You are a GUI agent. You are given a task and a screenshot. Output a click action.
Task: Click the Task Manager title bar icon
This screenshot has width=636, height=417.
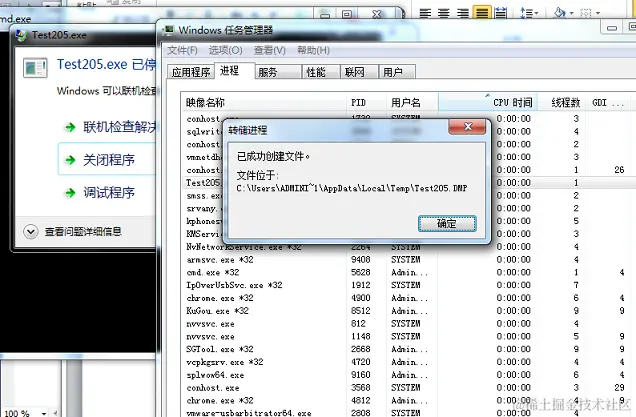click(168, 30)
